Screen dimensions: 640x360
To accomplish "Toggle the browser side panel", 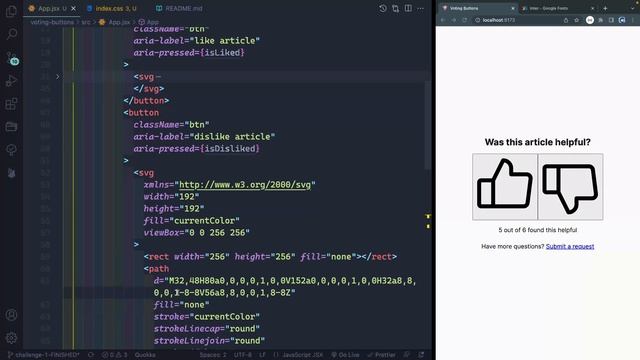I will [611, 20].
